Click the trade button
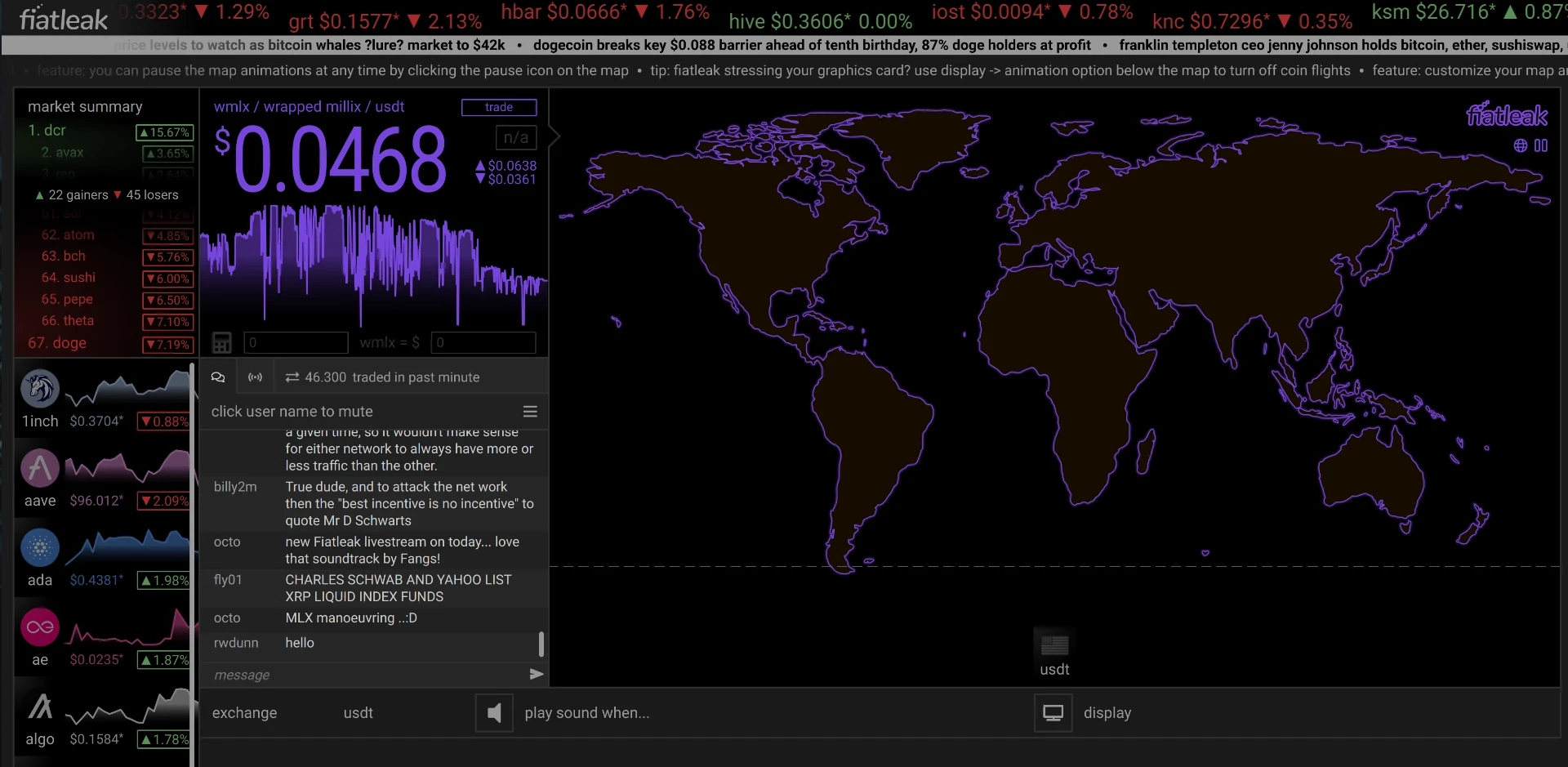This screenshot has width=1568, height=767. click(499, 107)
